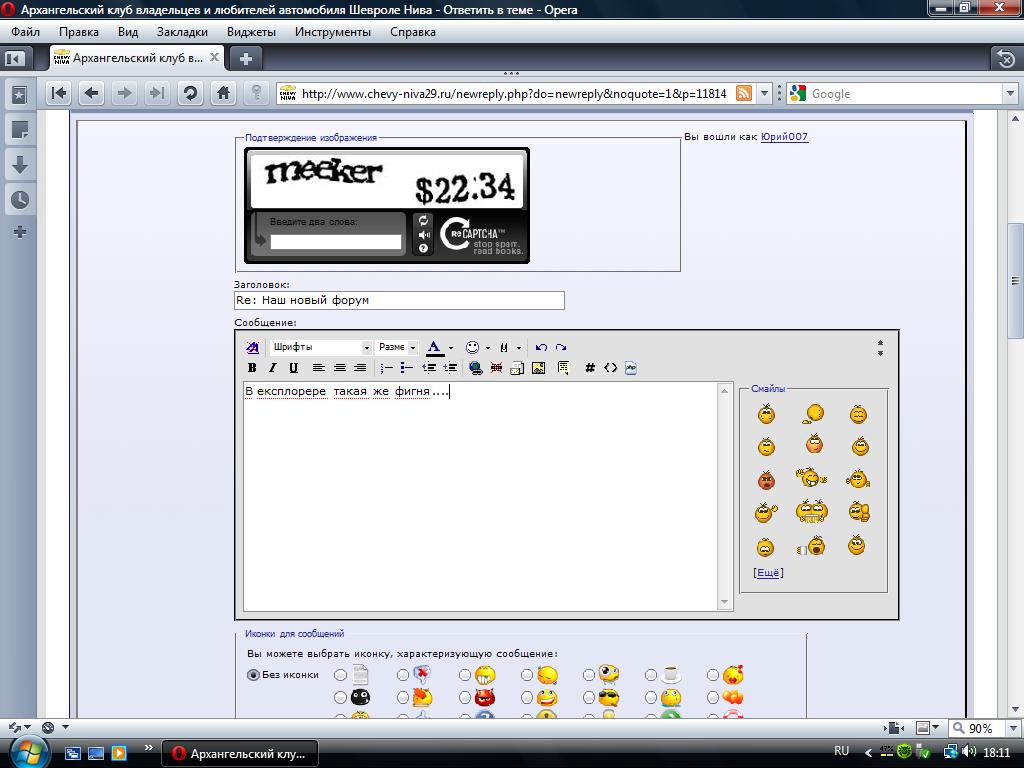The image size is (1024, 768).
Task: Click the reCAPTCHA two-words input field
Action: tap(336, 242)
